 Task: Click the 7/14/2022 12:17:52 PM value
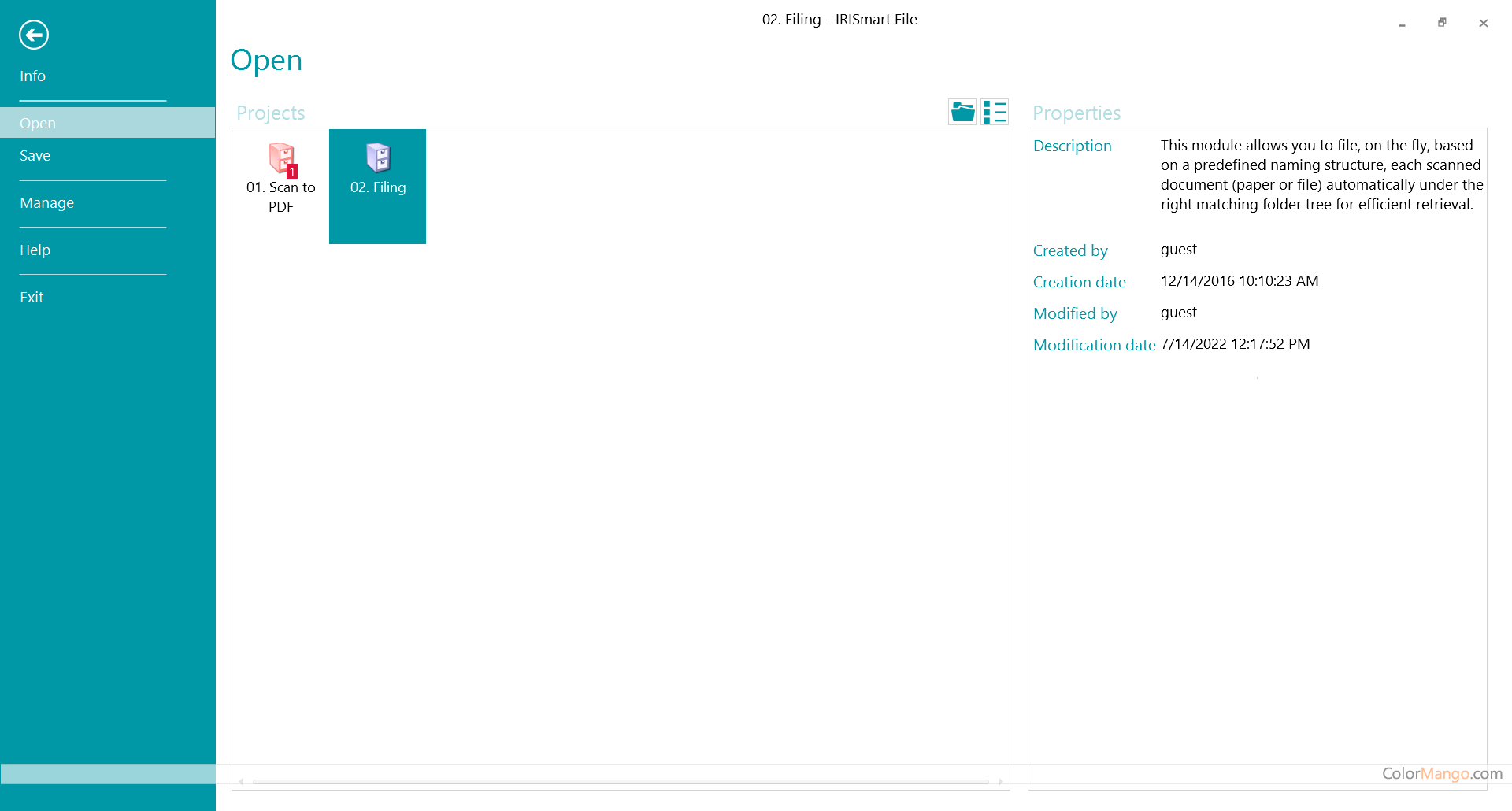1235,344
